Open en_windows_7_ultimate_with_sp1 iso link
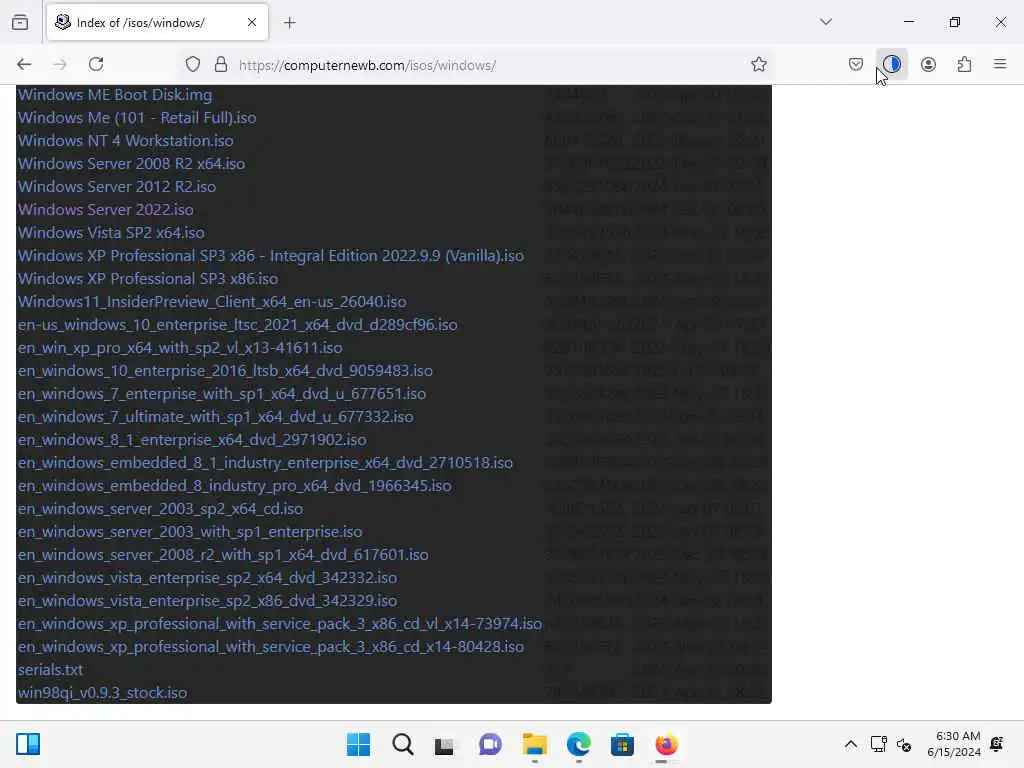This screenshot has height=768, width=1024. pos(216,417)
